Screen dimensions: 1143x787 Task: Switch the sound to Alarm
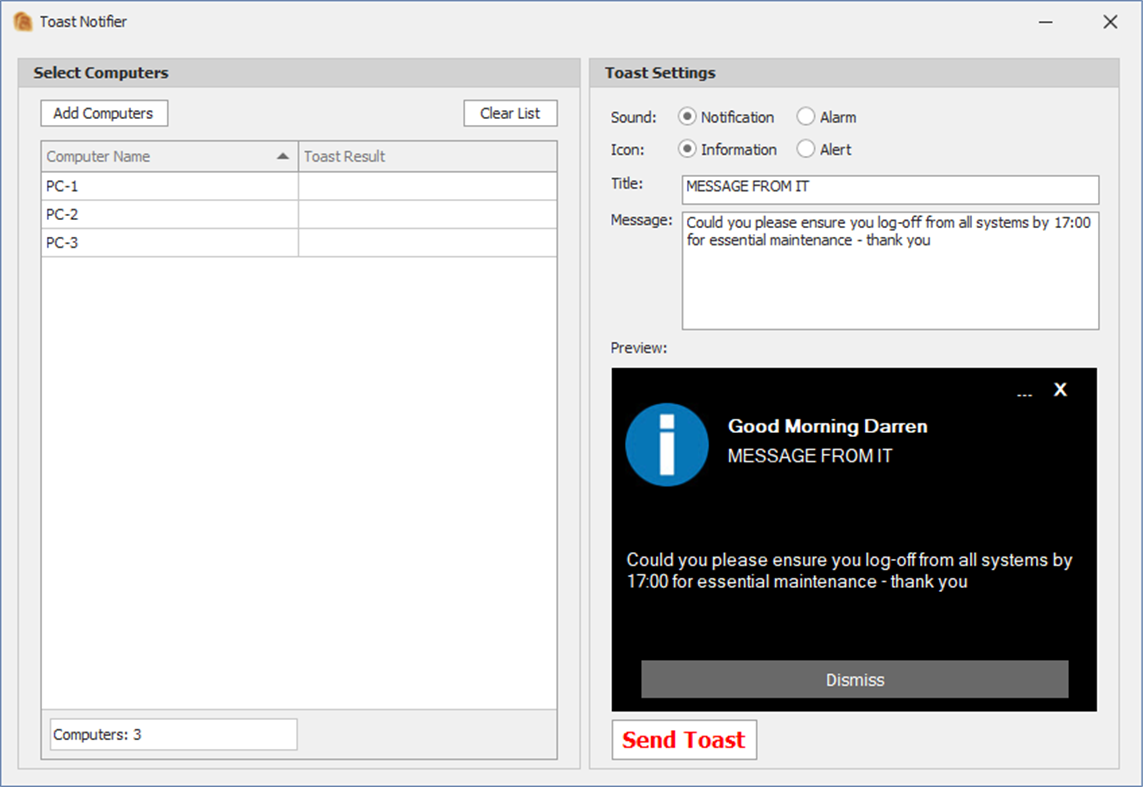(805, 116)
